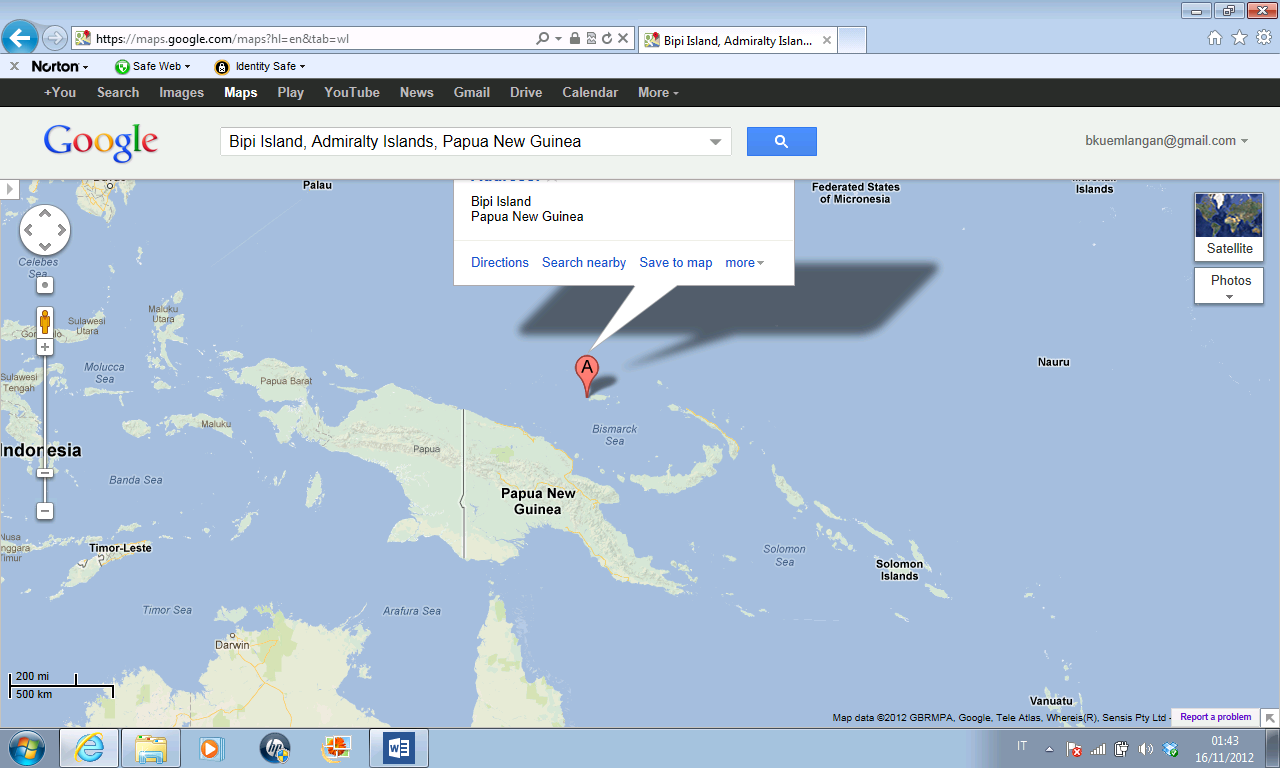Switch to the Bipi Island browser tab
Viewport: 1280px width, 768px height.
(x=738, y=40)
